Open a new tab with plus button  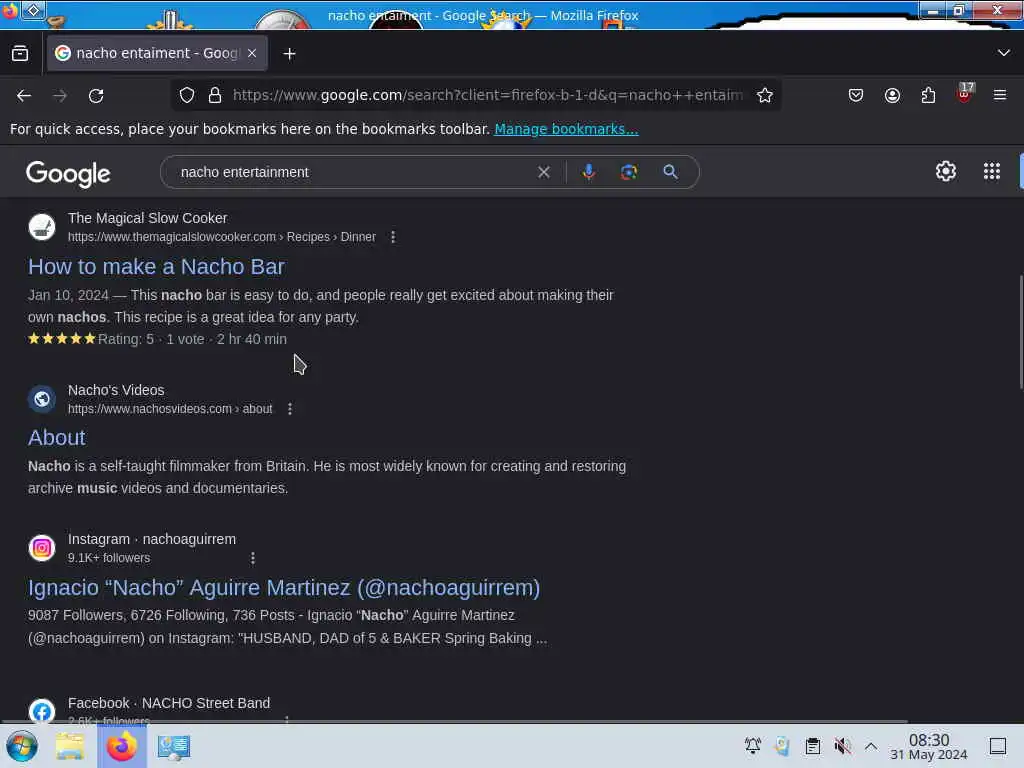[289, 54]
